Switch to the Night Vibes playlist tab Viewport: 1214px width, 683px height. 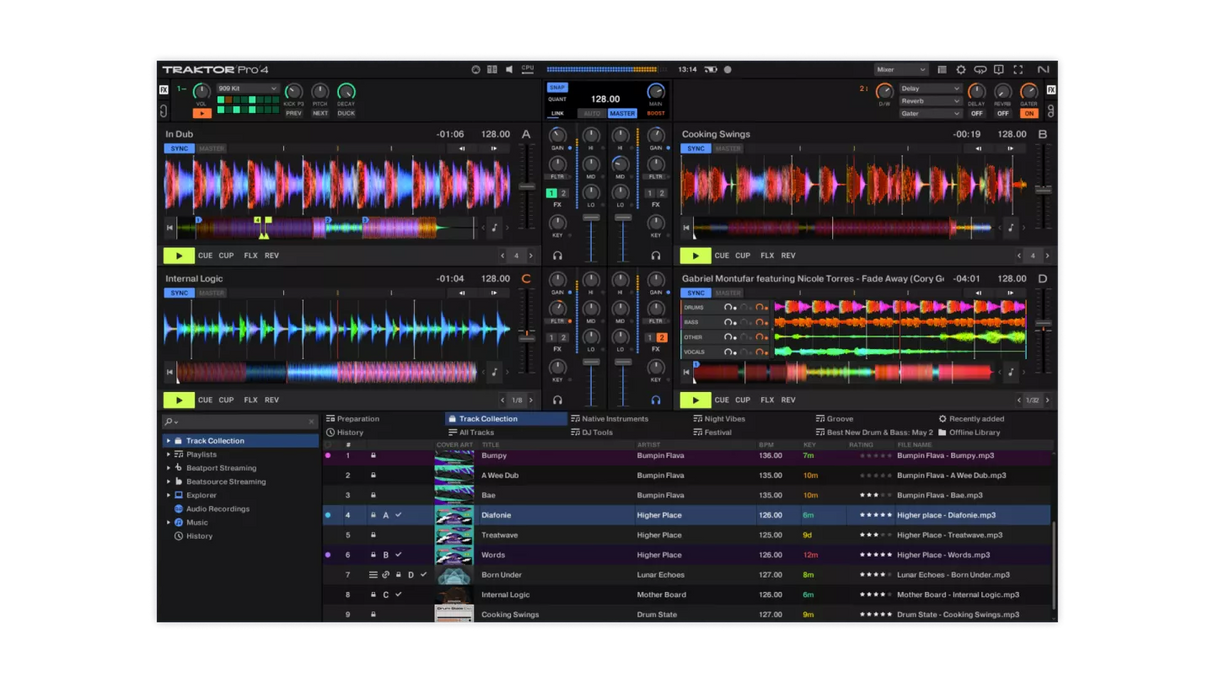pos(723,419)
